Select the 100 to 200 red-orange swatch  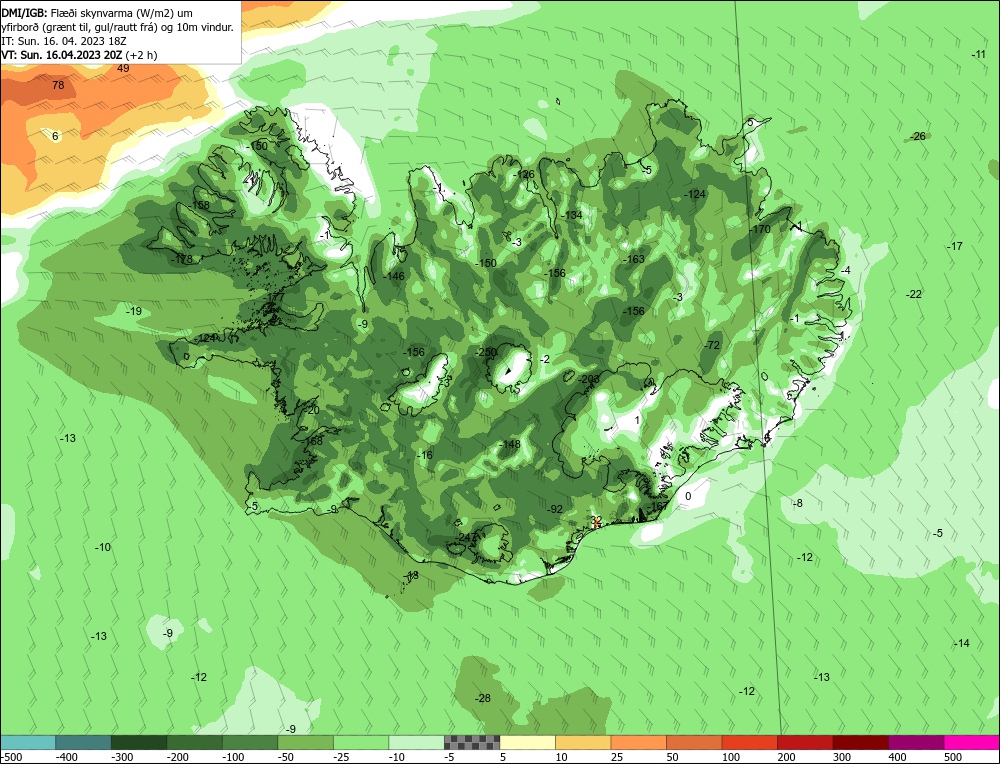[749, 742]
